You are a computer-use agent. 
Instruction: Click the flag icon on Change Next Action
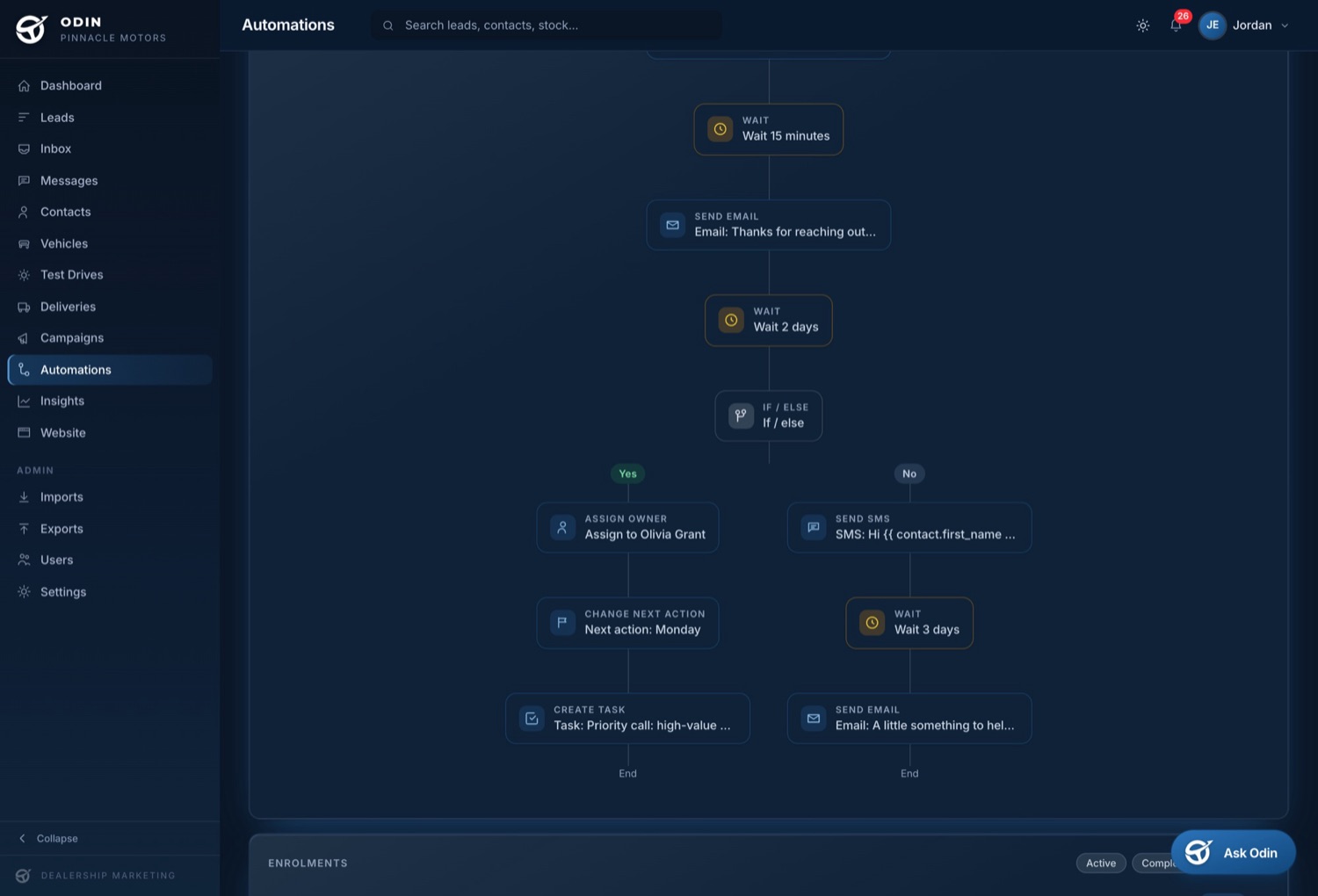pos(562,623)
